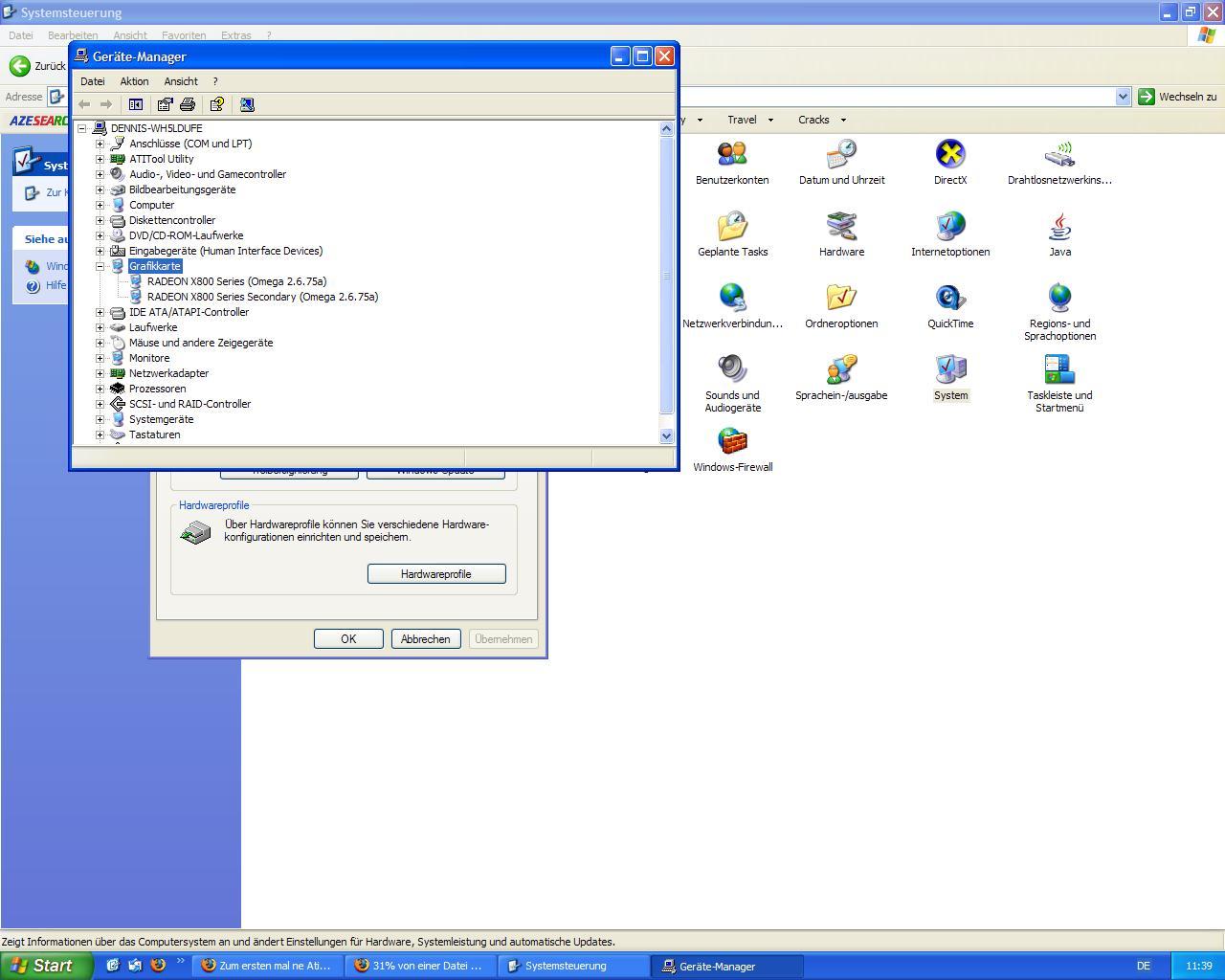1225x980 pixels.
Task: Click the Hardwareprofile button
Action: pos(436,574)
